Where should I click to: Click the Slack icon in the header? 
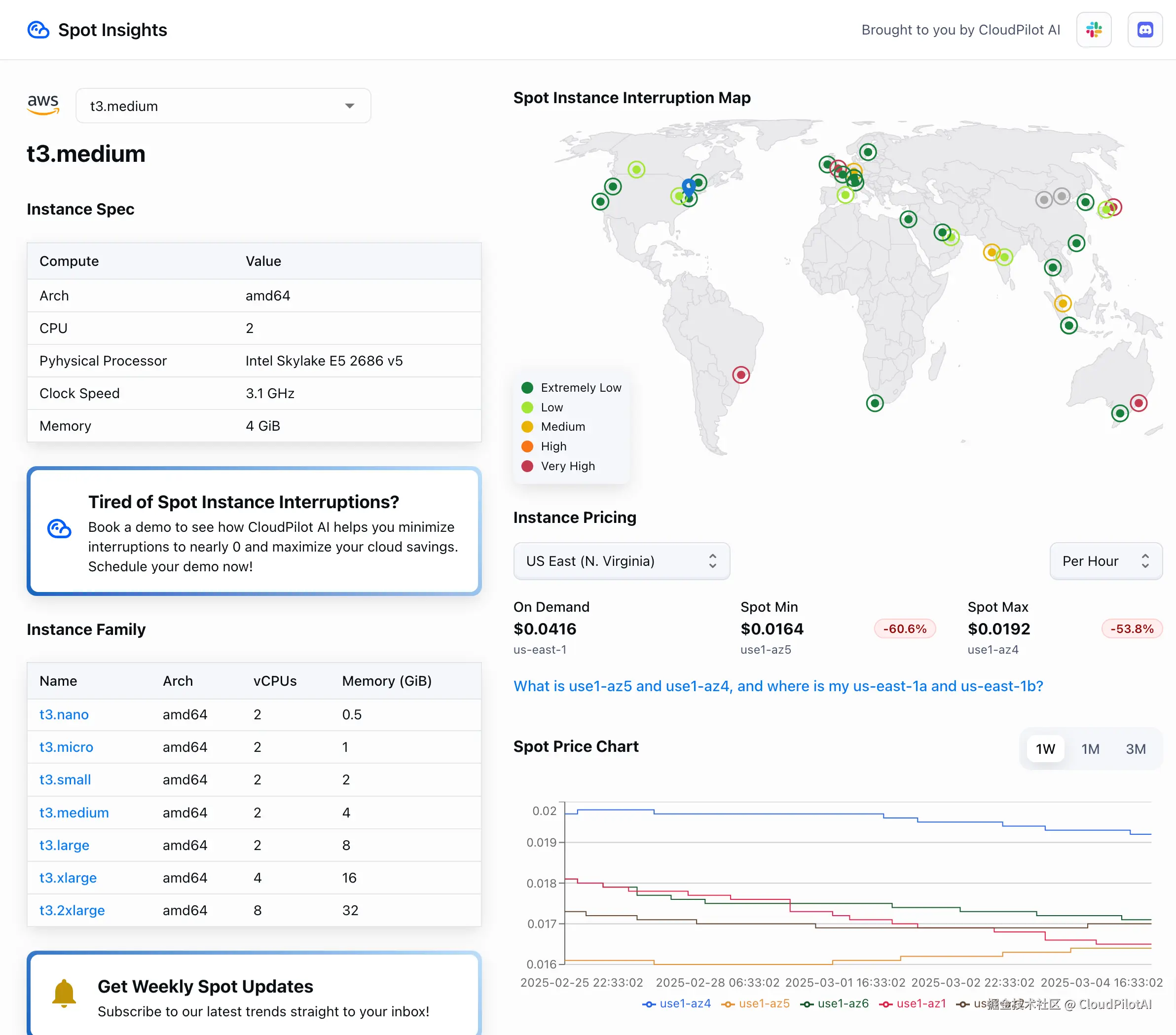(x=1093, y=30)
